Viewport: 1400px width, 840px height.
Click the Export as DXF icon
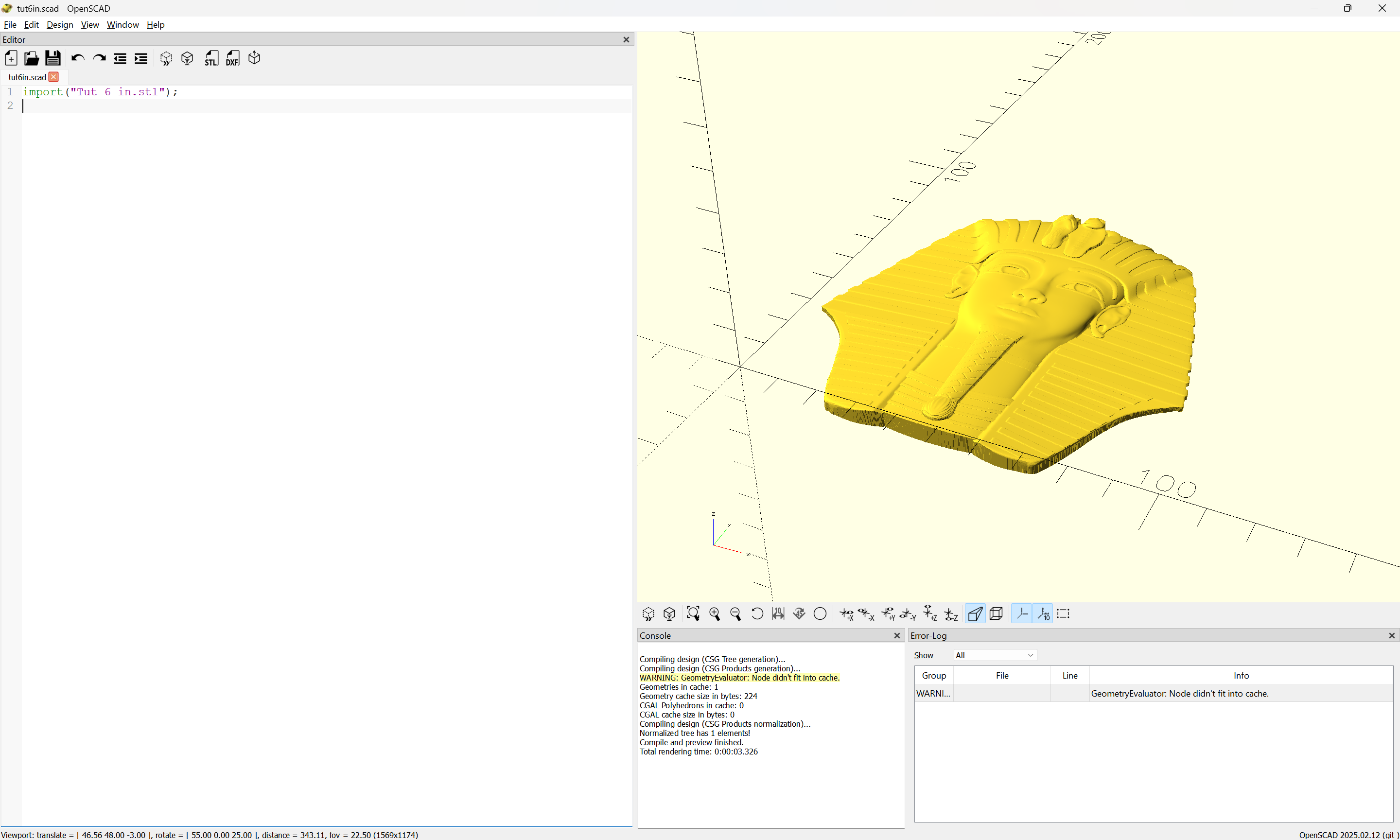232,58
